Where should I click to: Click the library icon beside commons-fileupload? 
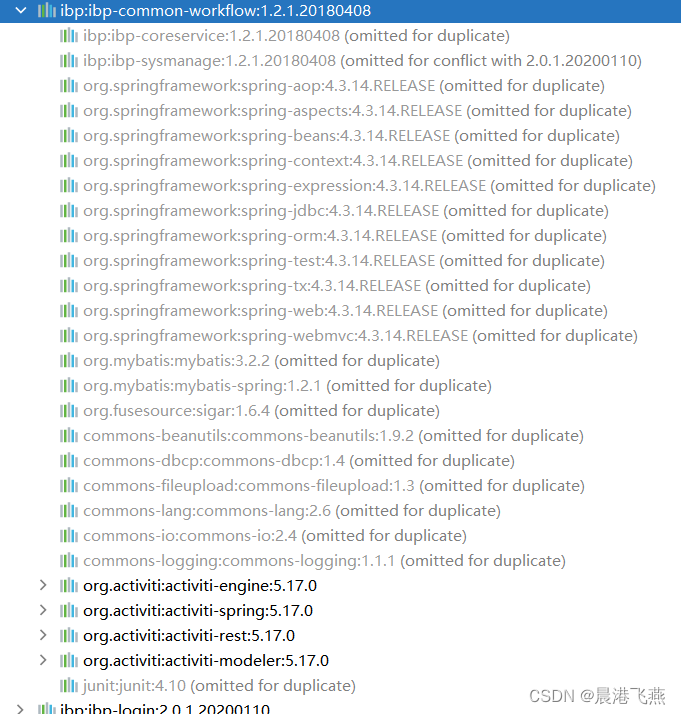(69, 486)
